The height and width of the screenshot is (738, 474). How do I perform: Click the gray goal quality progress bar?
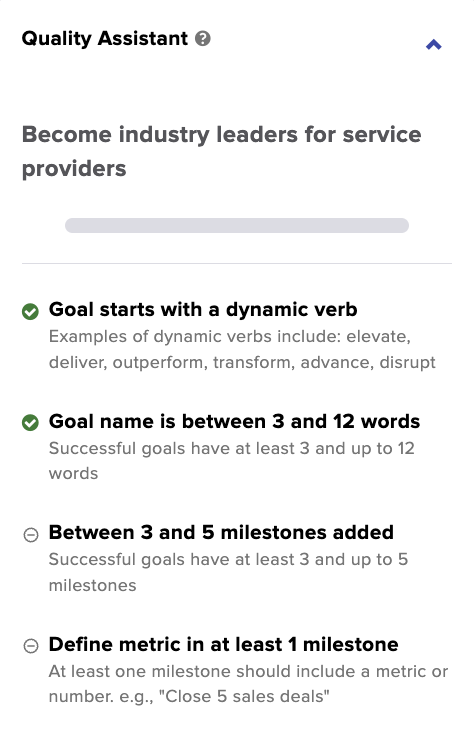pyautogui.click(x=237, y=225)
